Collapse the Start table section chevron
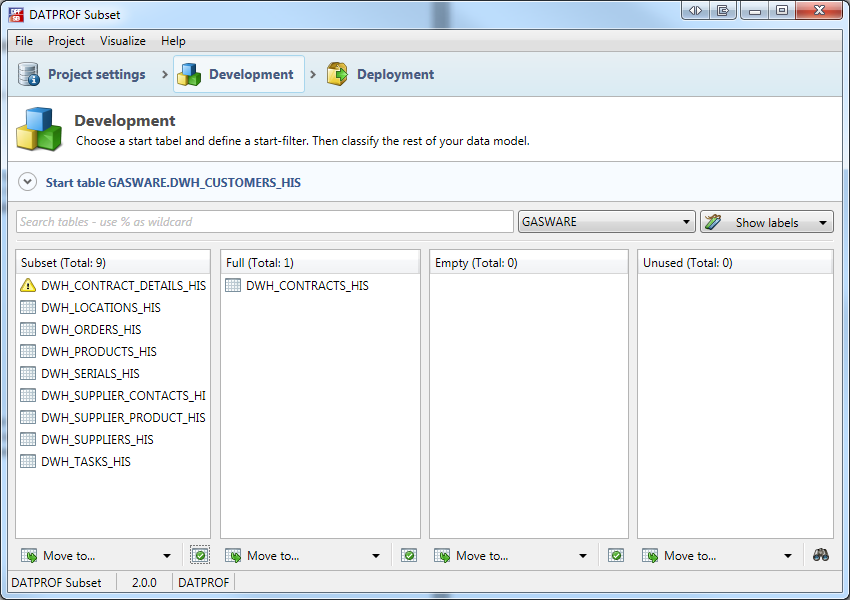Screen dimensions: 850x600 pyautogui.click(x=28, y=183)
